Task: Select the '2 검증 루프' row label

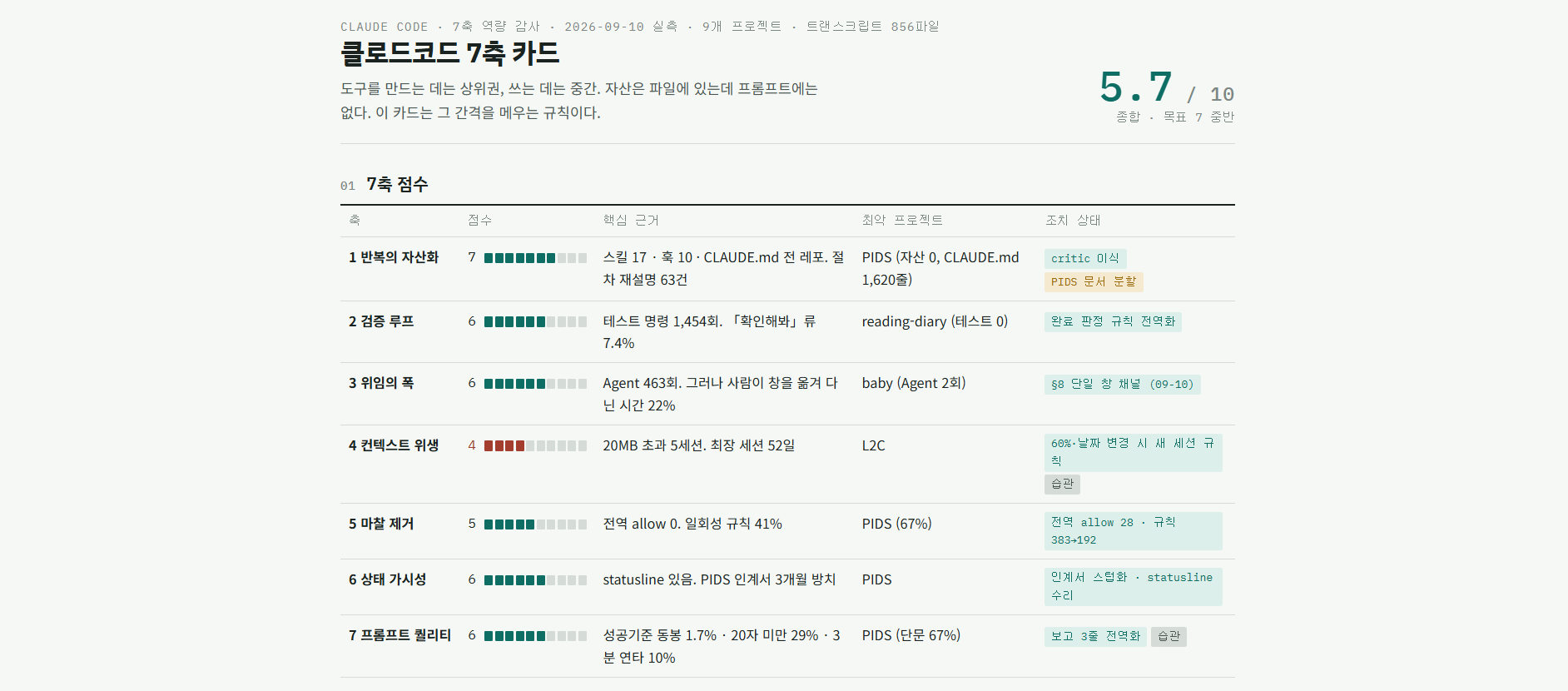Action: (381, 321)
